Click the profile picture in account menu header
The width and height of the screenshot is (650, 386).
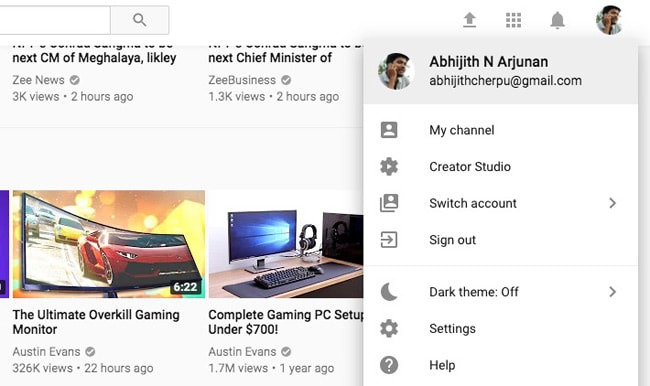[396, 71]
